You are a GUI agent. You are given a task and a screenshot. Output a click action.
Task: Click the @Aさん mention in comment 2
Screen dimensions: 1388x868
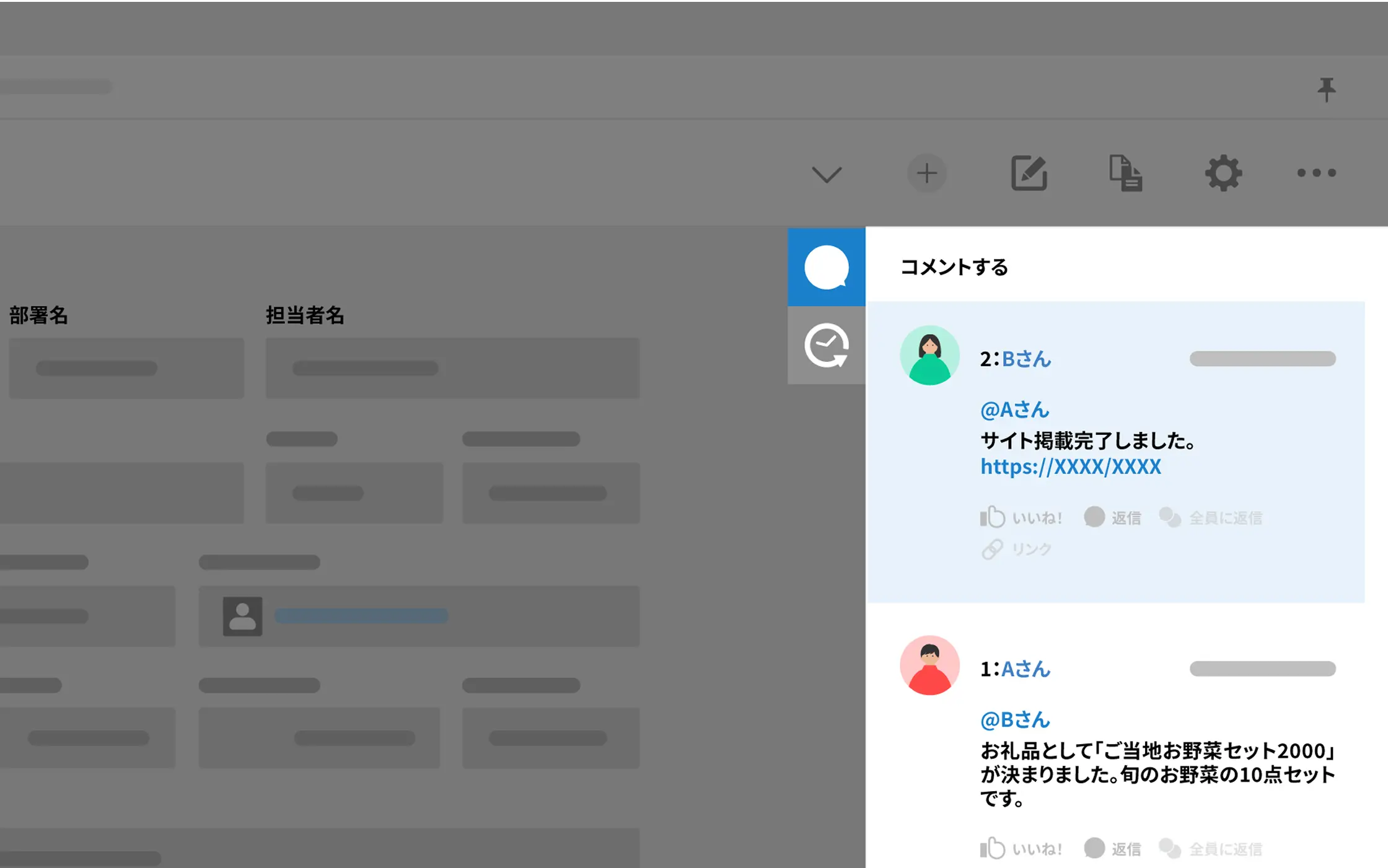(x=1014, y=410)
